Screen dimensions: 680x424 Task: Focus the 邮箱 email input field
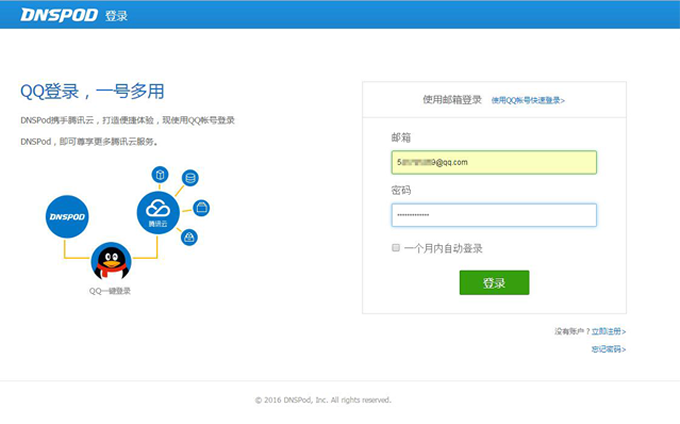coord(494,162)
